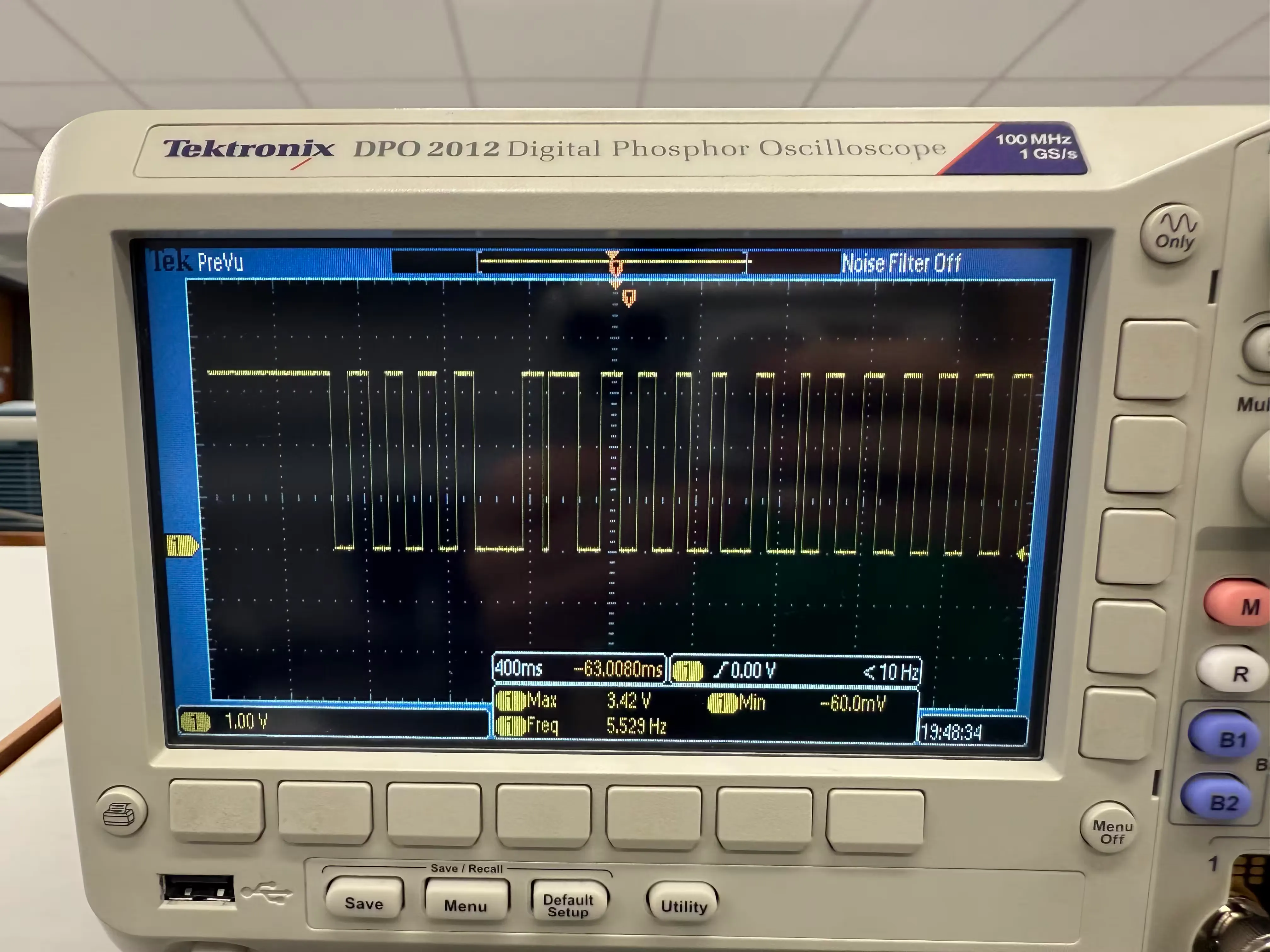Viewport: 1270px width, 952px height.
Task: Click the Freq 5.529 Hz measurement
Action: (581, 726)
